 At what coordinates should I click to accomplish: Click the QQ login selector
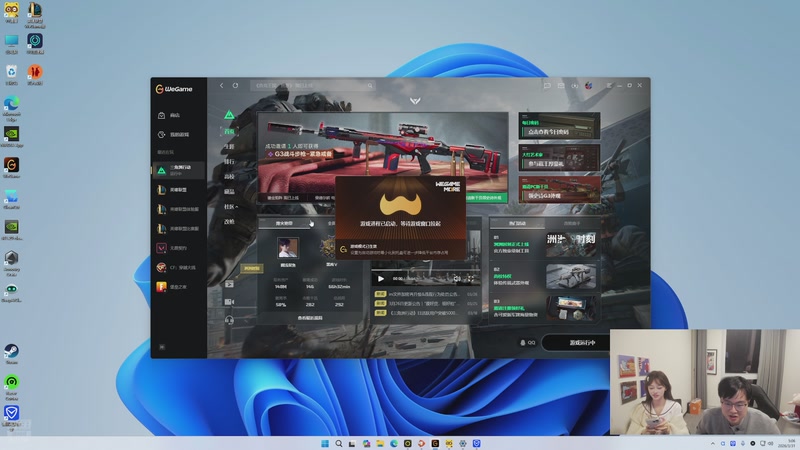point(527,343)
